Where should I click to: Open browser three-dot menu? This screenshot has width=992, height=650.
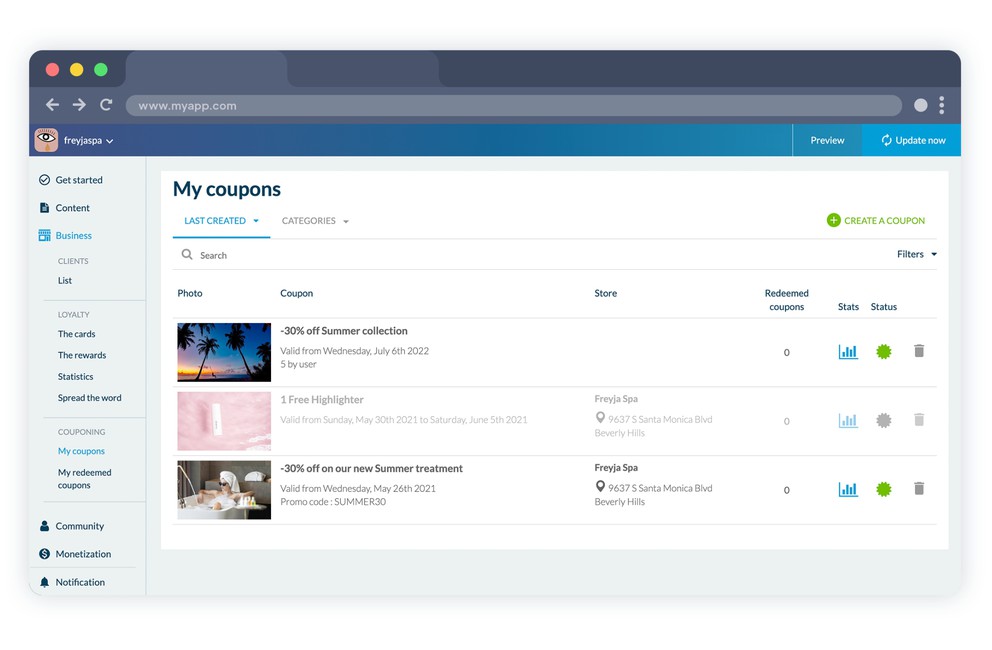[942, 105]
